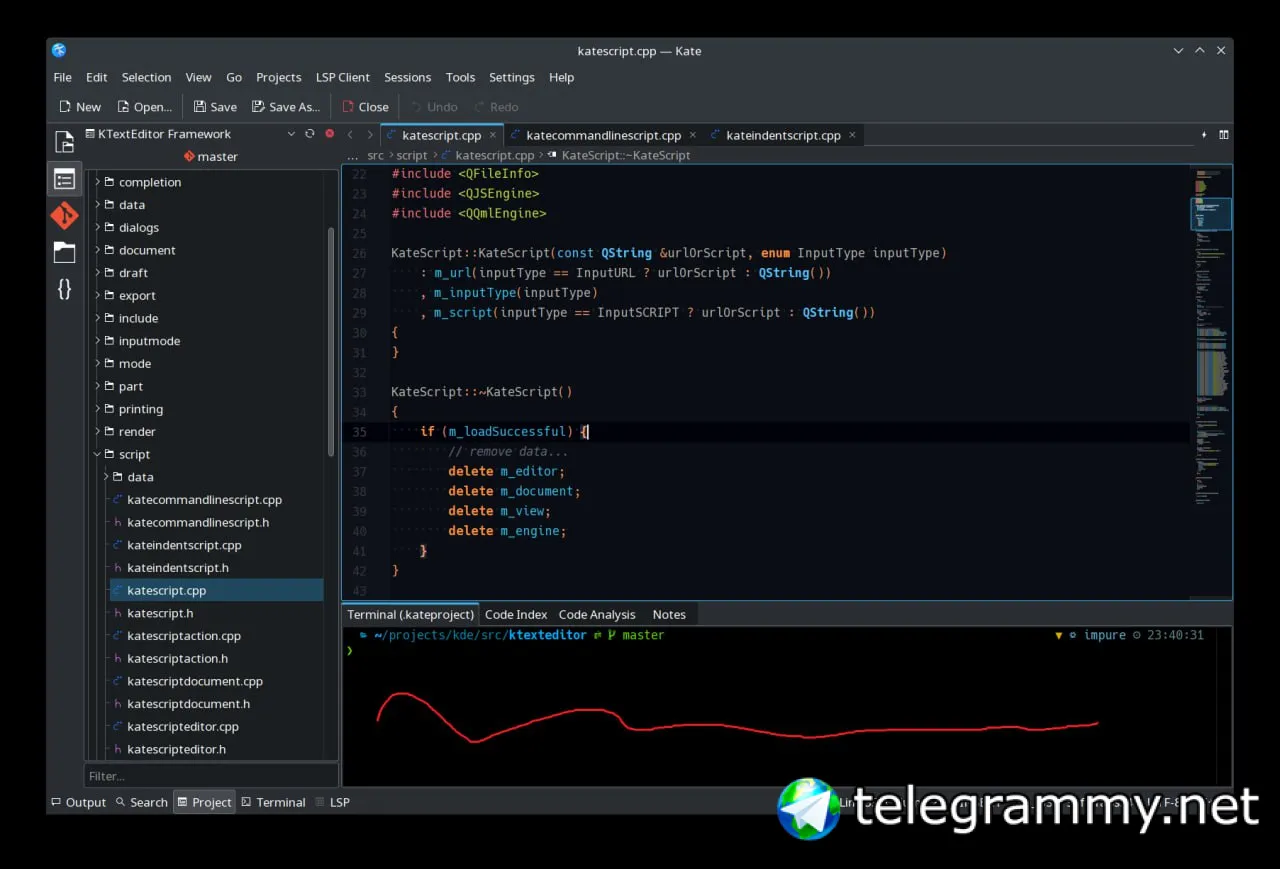Toggle the bottom Terminal tool view
This screenshot has width=1280, height=869.
273,802
